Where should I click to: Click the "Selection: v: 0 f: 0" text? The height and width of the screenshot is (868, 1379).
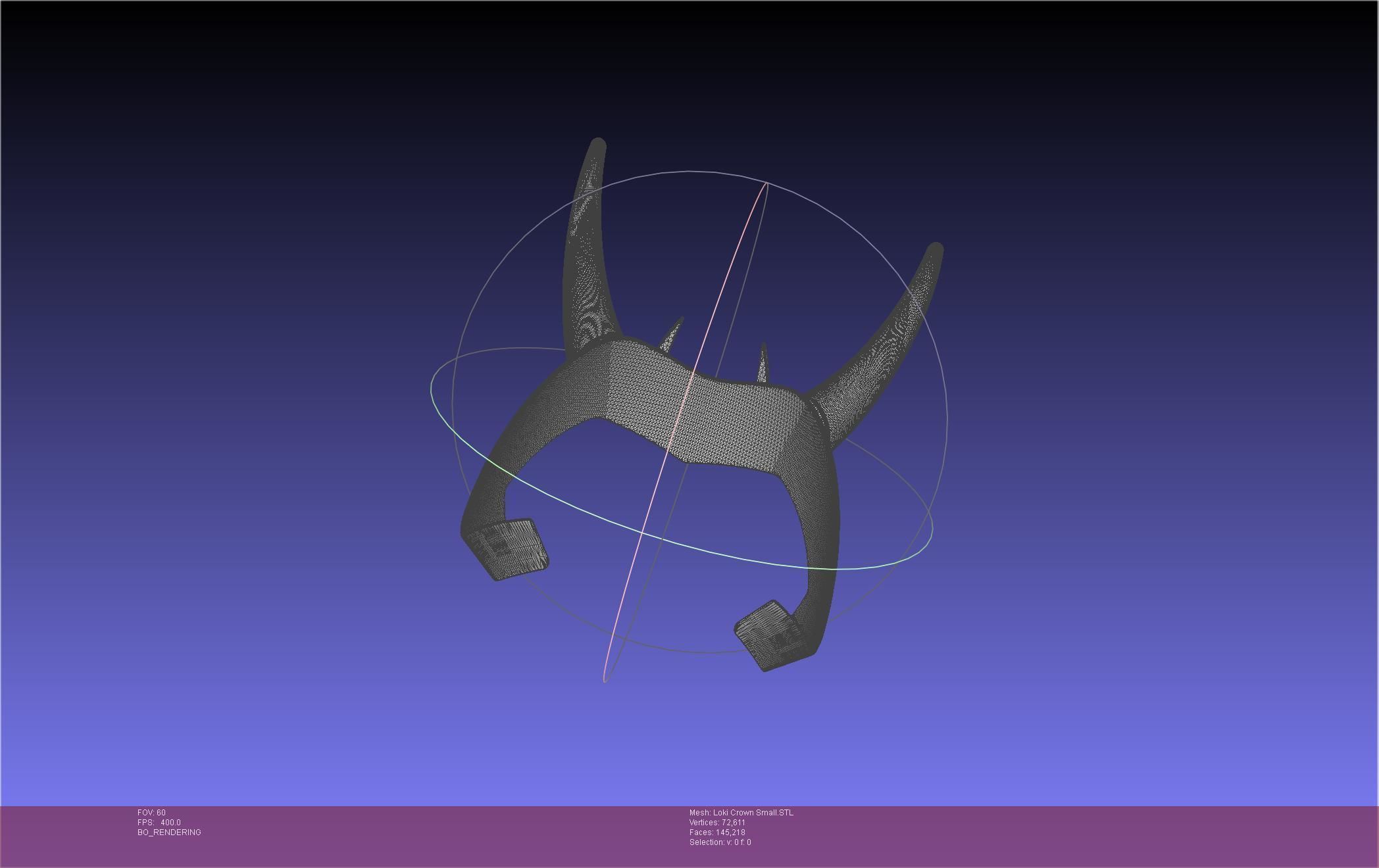[x=721, y=840]
